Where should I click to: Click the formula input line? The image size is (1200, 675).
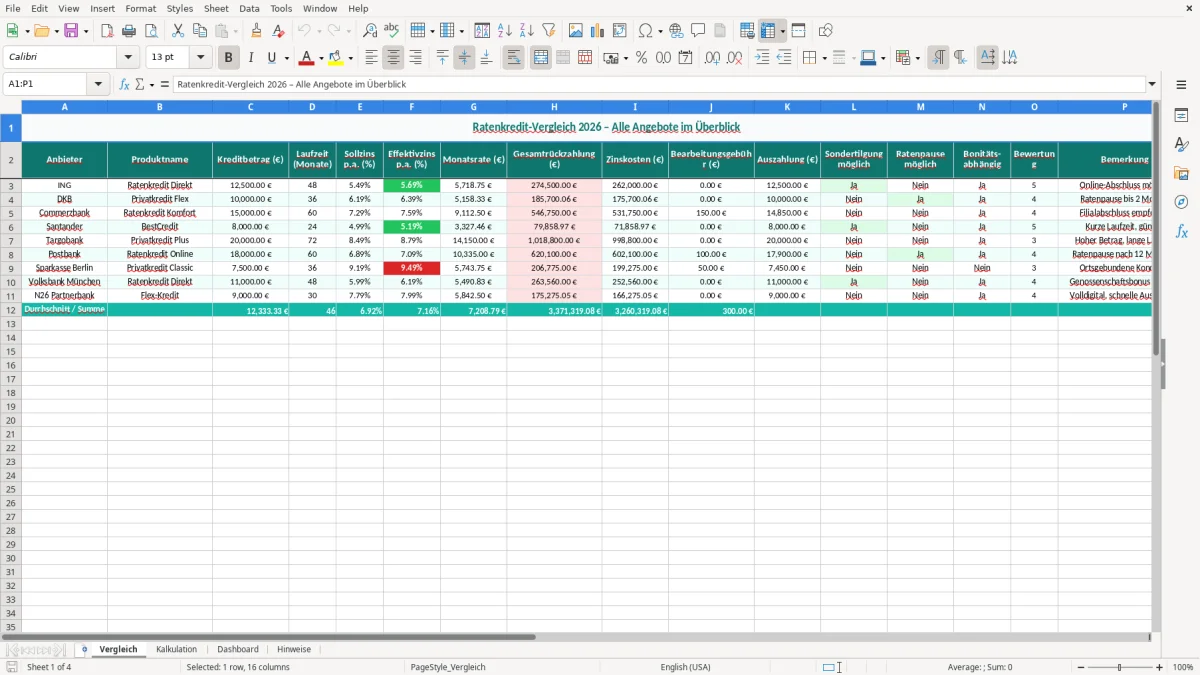coord(660,84)
